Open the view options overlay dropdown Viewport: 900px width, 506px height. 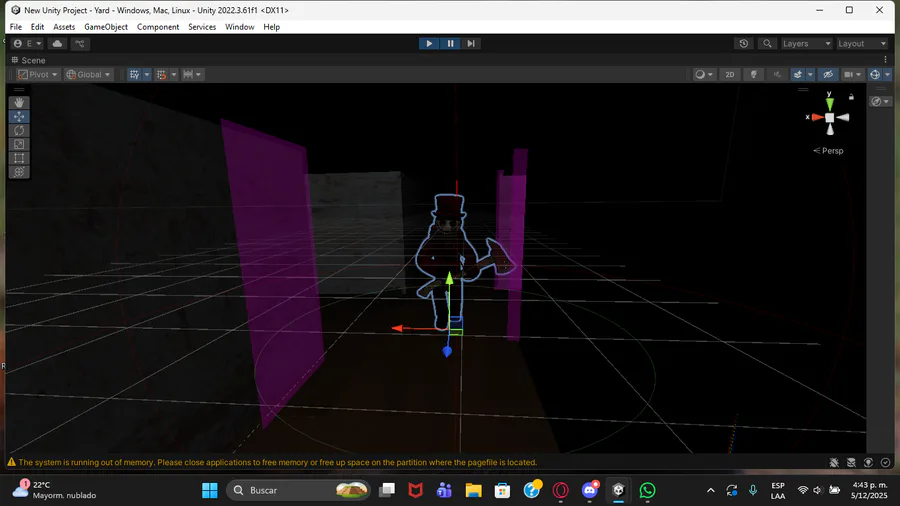(880, 102)
